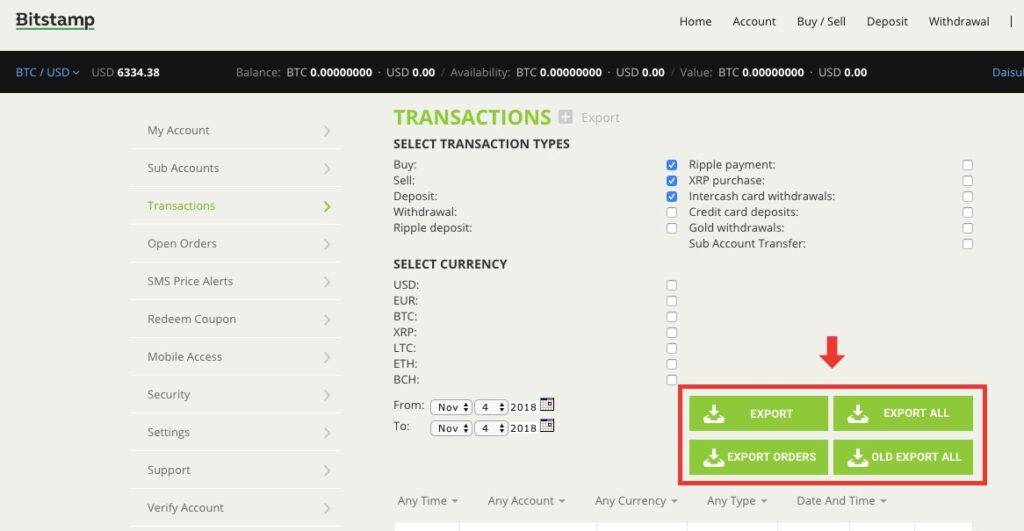Open the BTC / USD pair dropdown
Image resolution: width=1024 pixels, height=531 pixels.
click(x=47, y=72)
